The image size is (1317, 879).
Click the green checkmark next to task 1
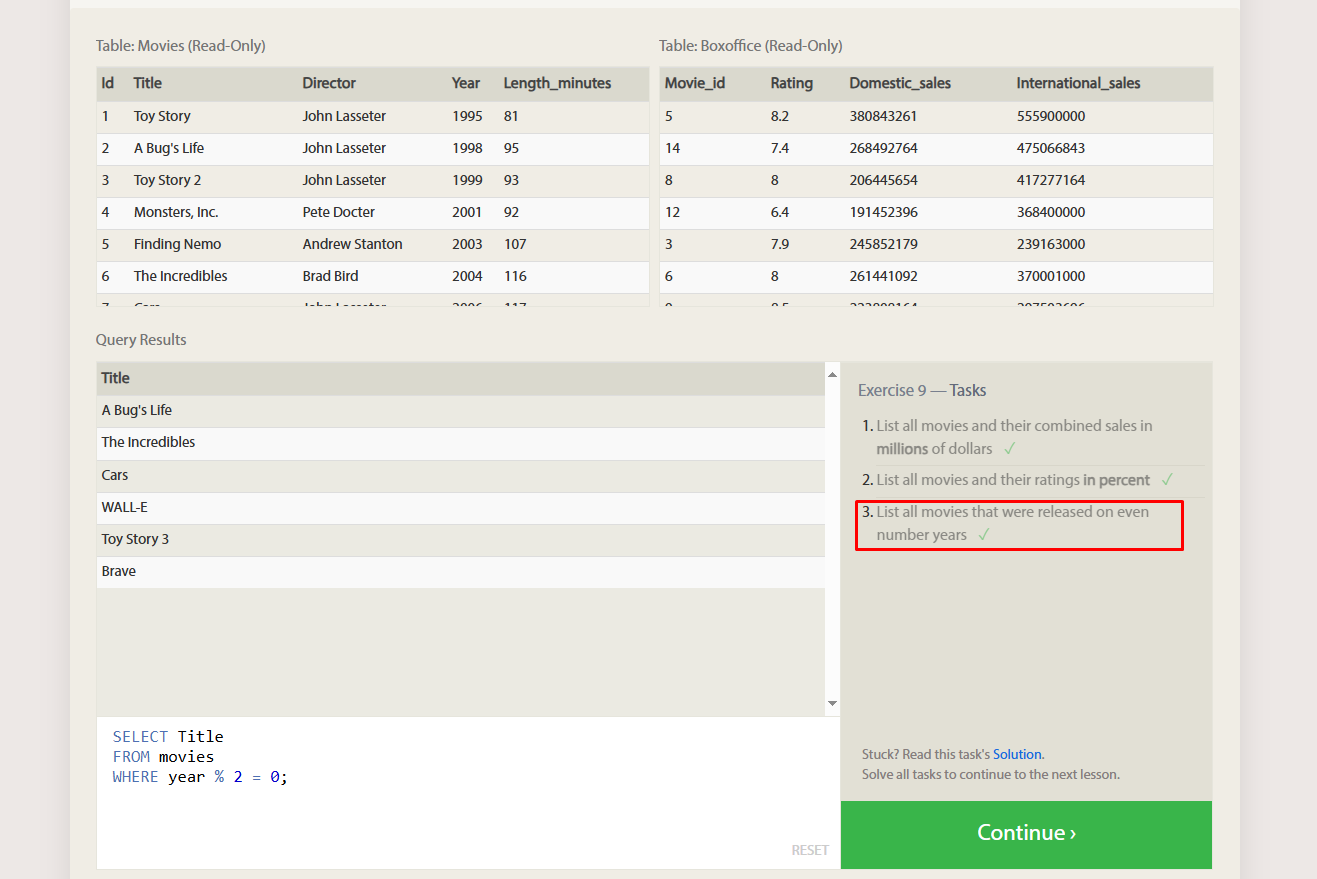1010,449
